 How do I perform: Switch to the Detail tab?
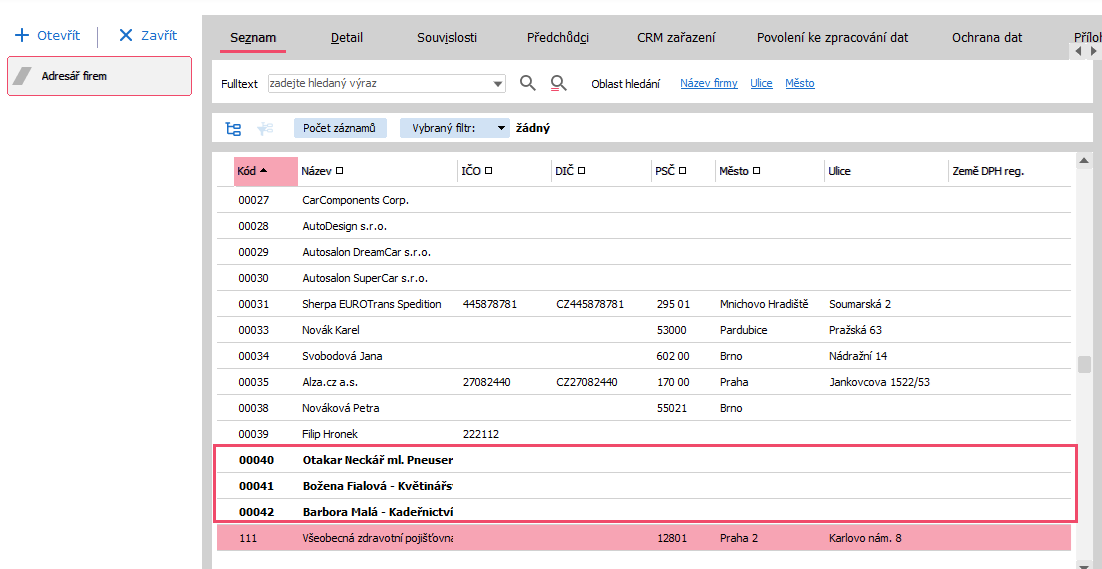pos(346,38)
